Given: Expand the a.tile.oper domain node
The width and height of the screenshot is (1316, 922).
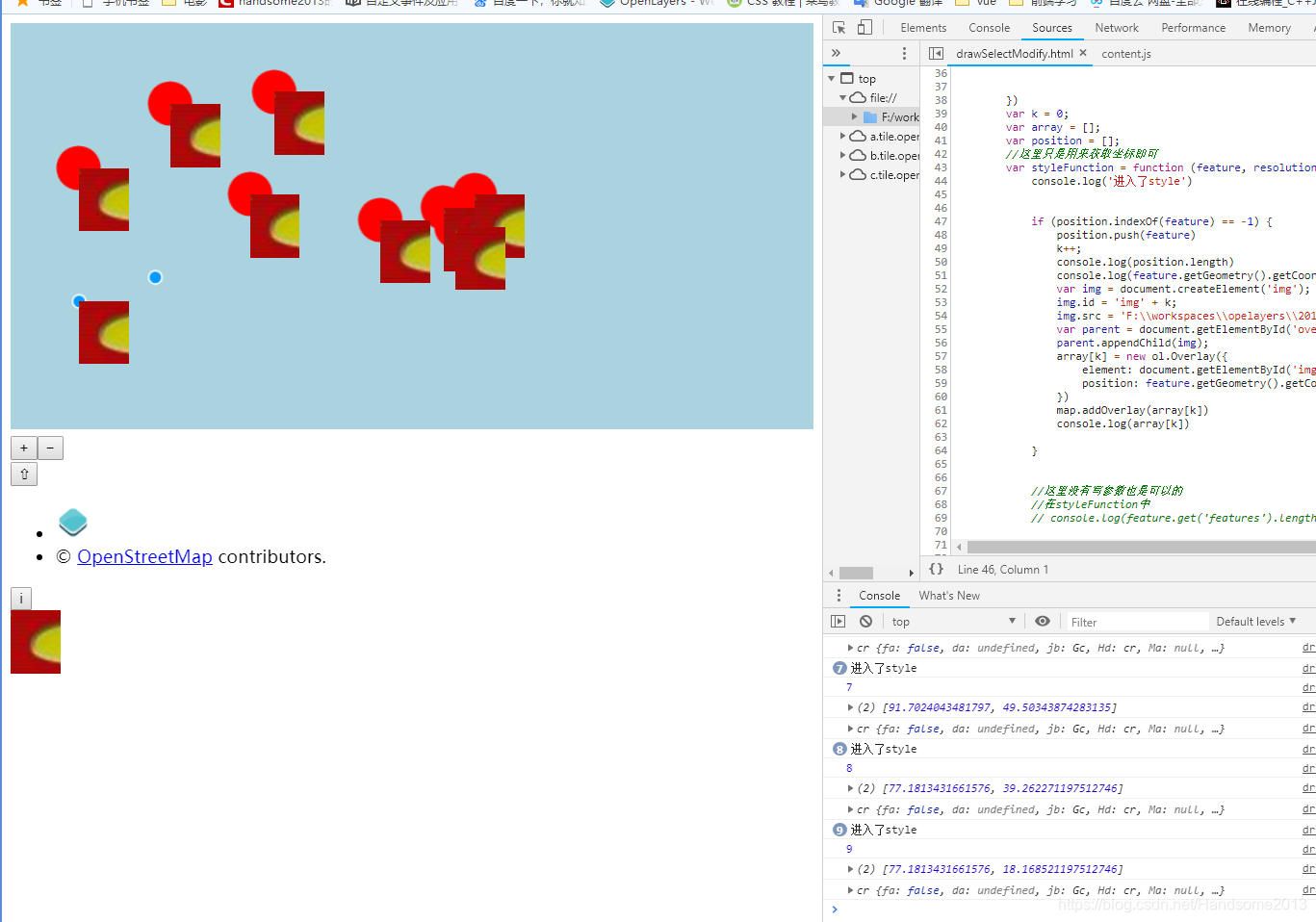Looking at the screenshot, I should click(x=843, y=137).
